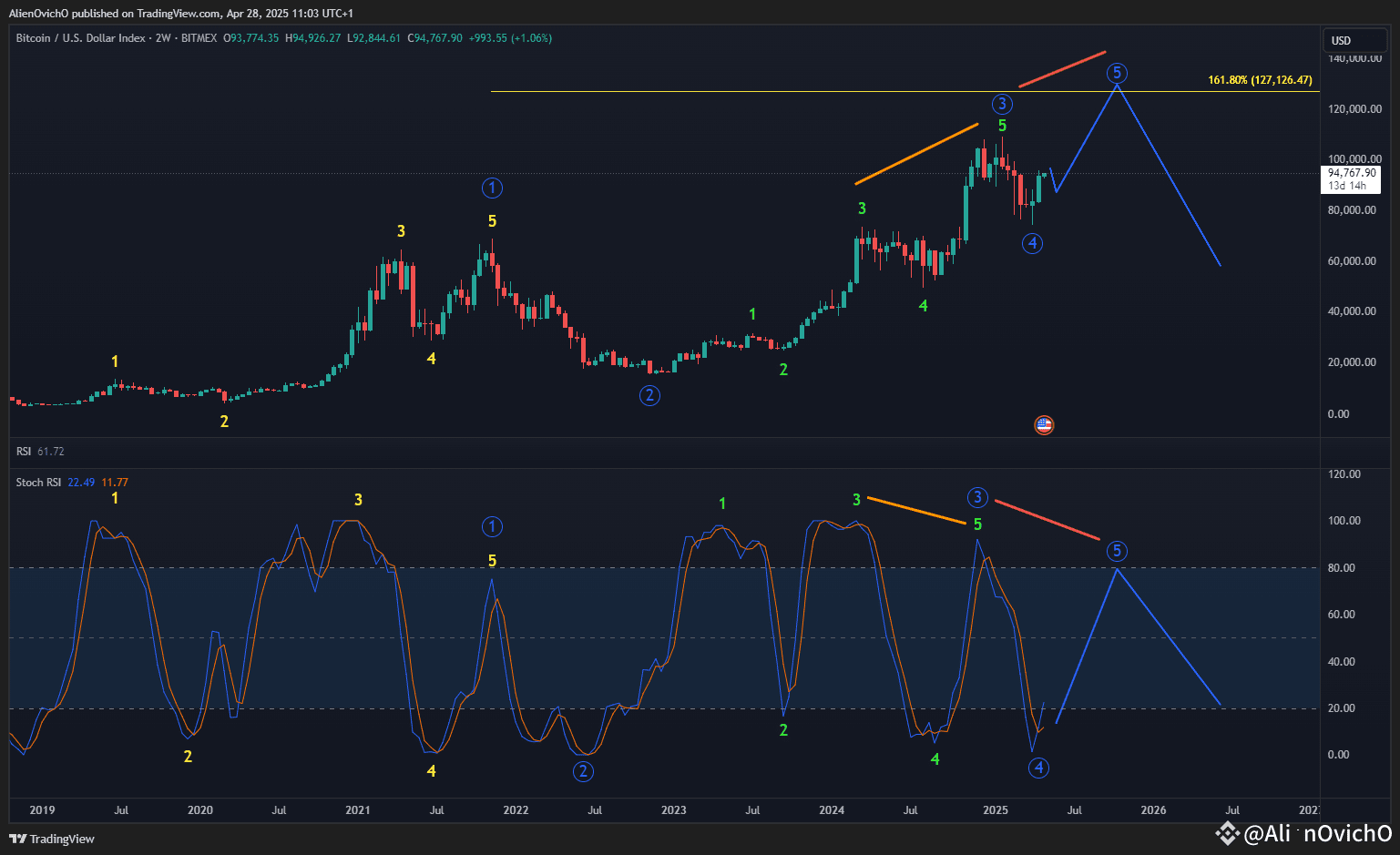Select yellow wave 2 label on the price chart

224,422
